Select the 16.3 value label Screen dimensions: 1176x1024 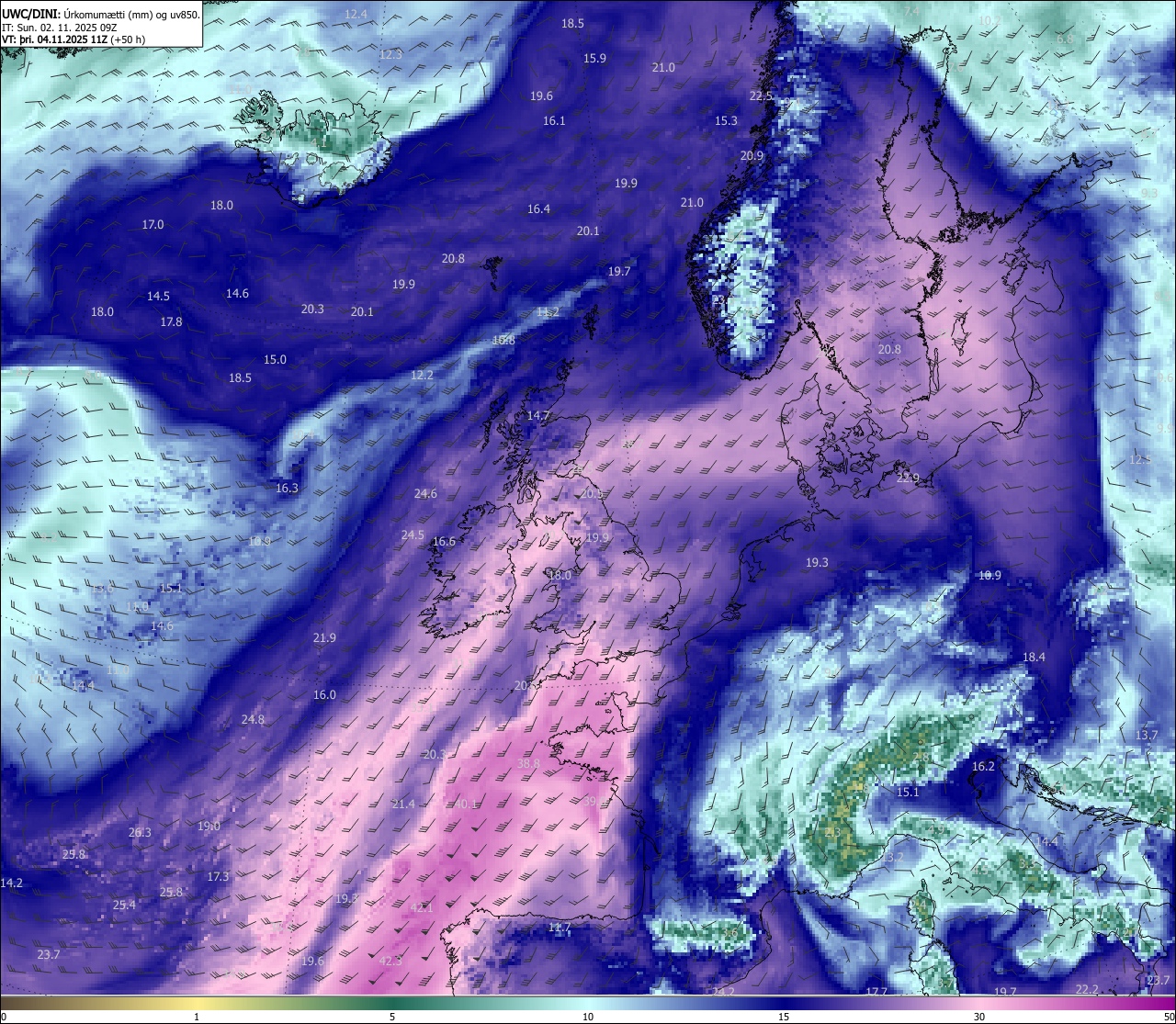[287, 488]
